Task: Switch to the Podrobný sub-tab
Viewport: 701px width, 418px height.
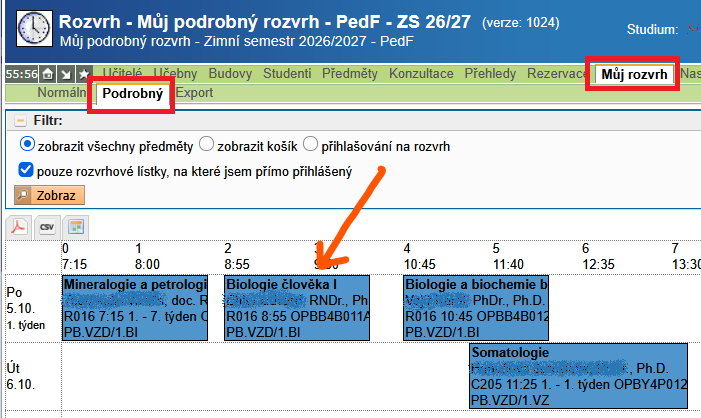Action: pos(132,93)
